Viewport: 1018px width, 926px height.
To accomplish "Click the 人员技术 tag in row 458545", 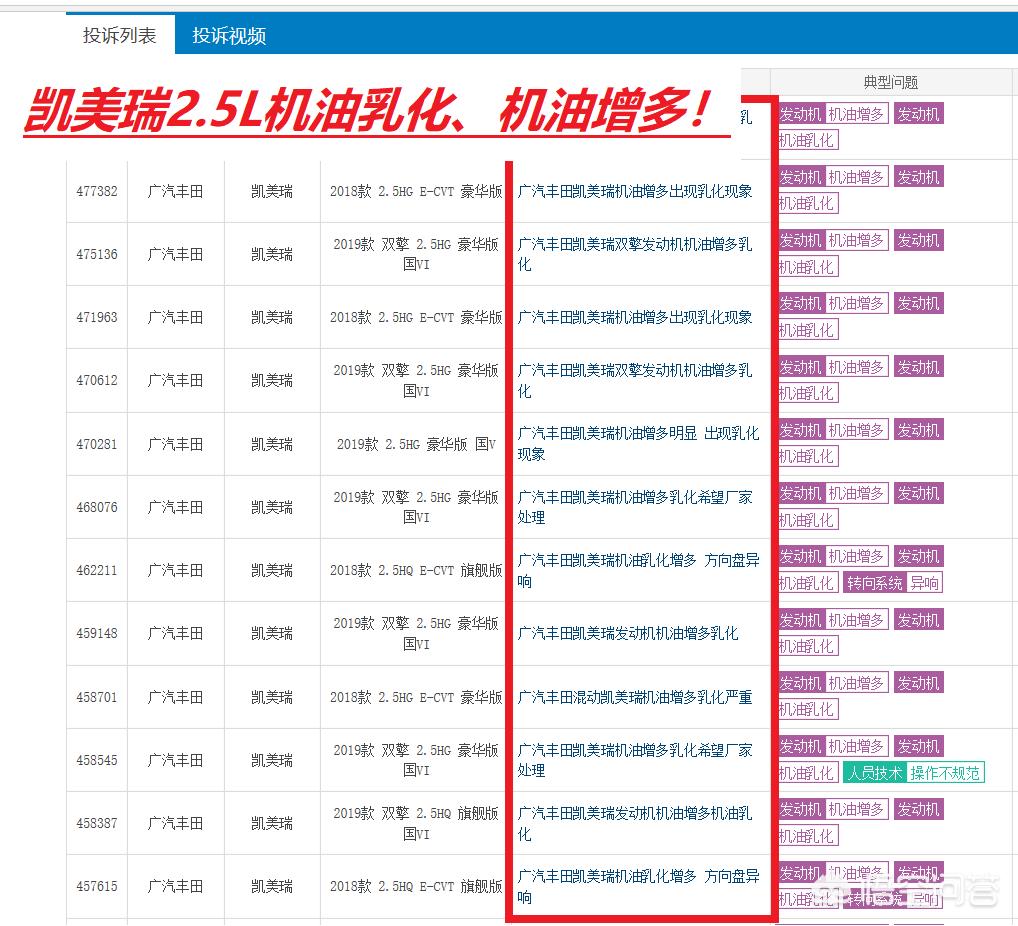I will (875, 773).
